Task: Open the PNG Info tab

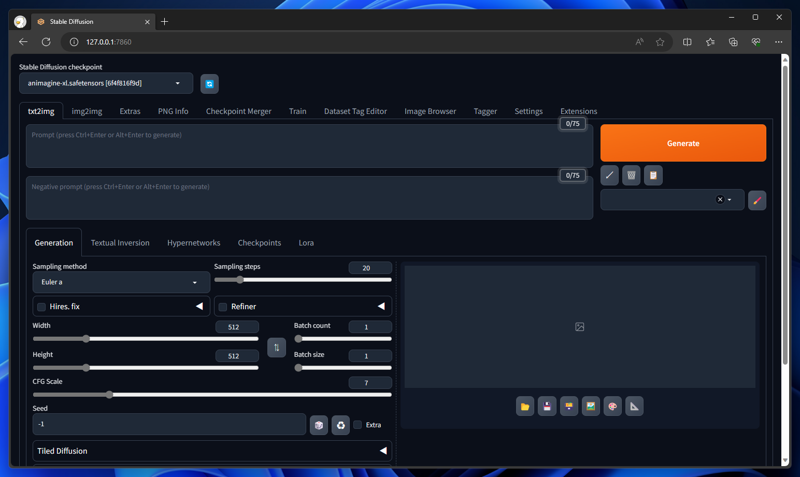Action: point(173,111)
